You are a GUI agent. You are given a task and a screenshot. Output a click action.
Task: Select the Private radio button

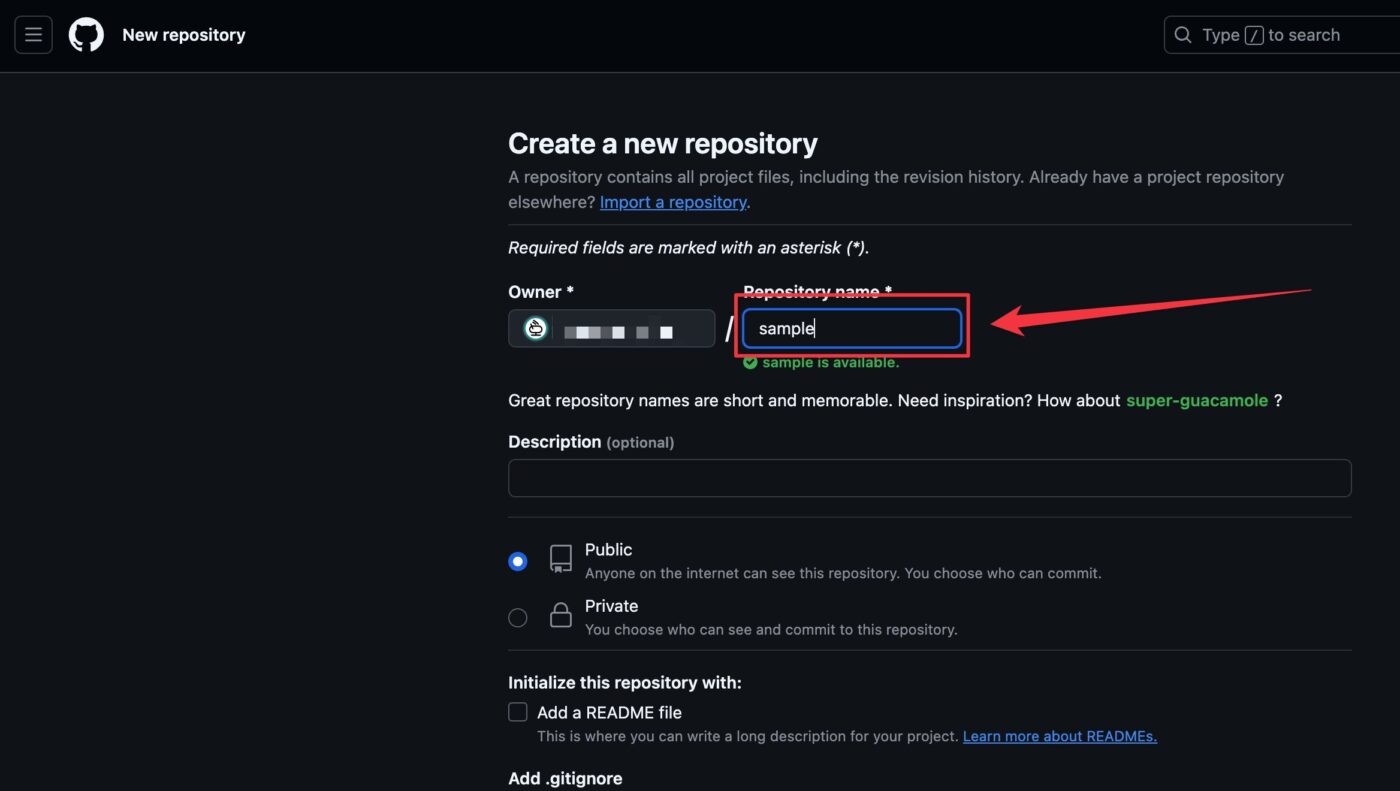pos(517,618)
